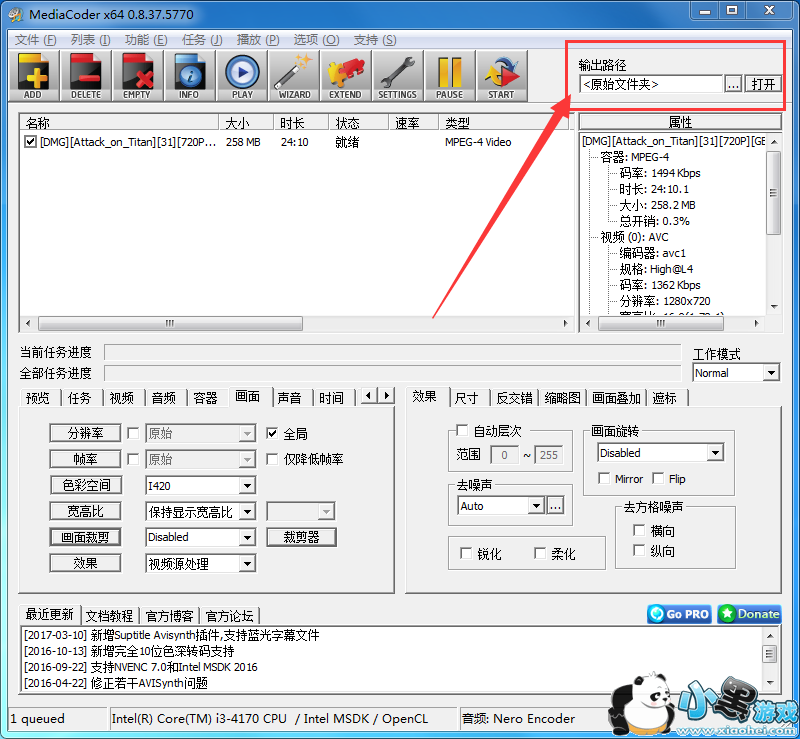This screenshot has width=800, height=739.
Task: Click the 大小 column header
Action: (x=246, y=122)
